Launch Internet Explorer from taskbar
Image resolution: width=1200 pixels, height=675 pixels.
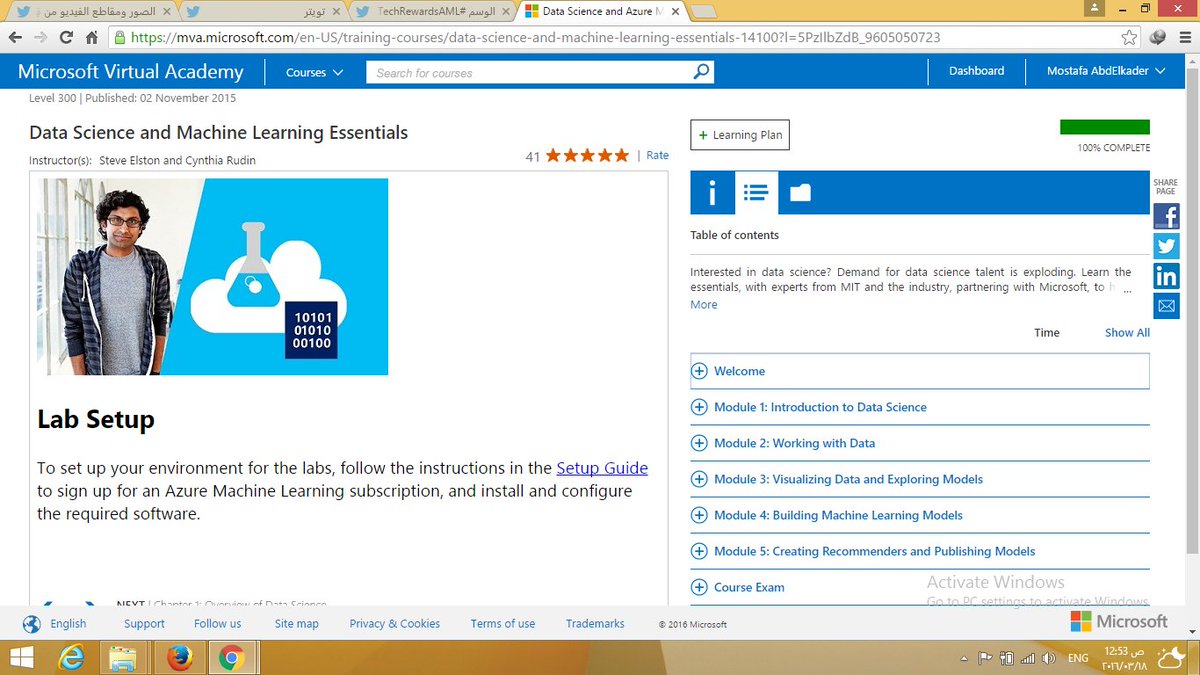click(x=71, y=658)
